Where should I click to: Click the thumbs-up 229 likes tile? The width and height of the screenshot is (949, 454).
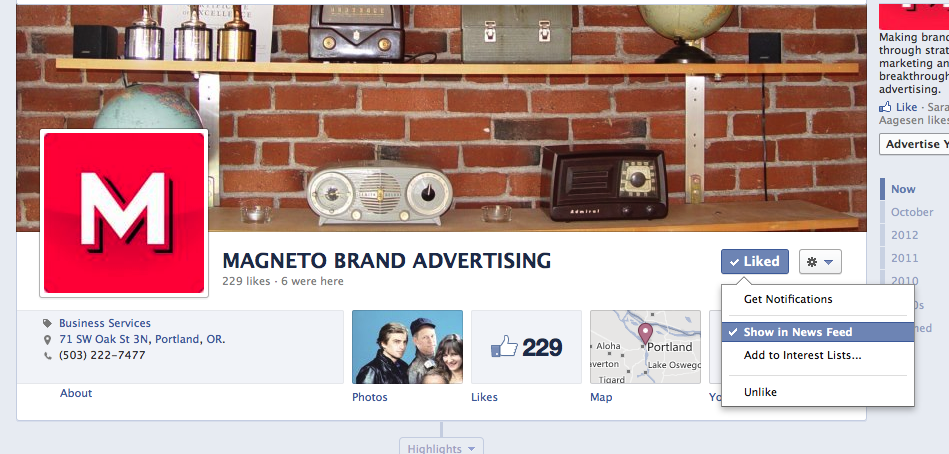pyautogui.click(x=526, y=347)
